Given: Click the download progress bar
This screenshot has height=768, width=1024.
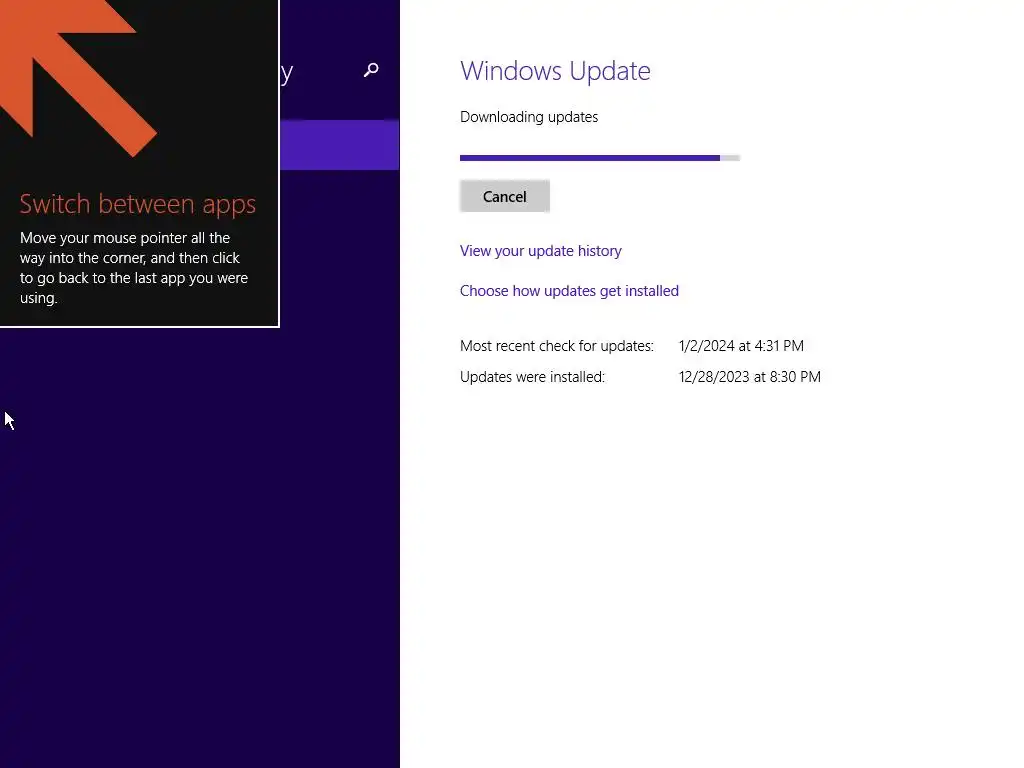Looking at the screenshot, I should pyautogui.click(x=600, y=157).
